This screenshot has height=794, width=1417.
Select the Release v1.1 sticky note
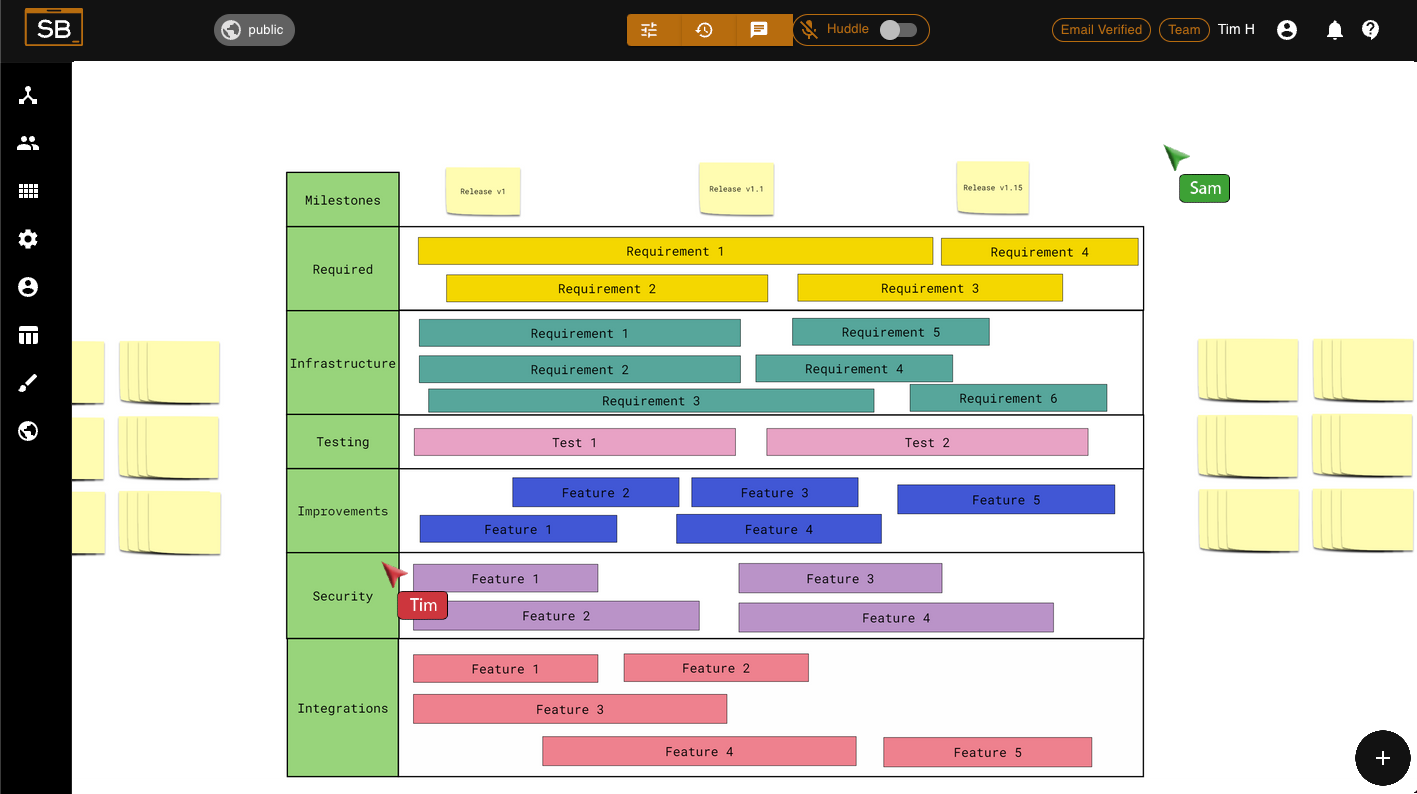click(736, 189)
